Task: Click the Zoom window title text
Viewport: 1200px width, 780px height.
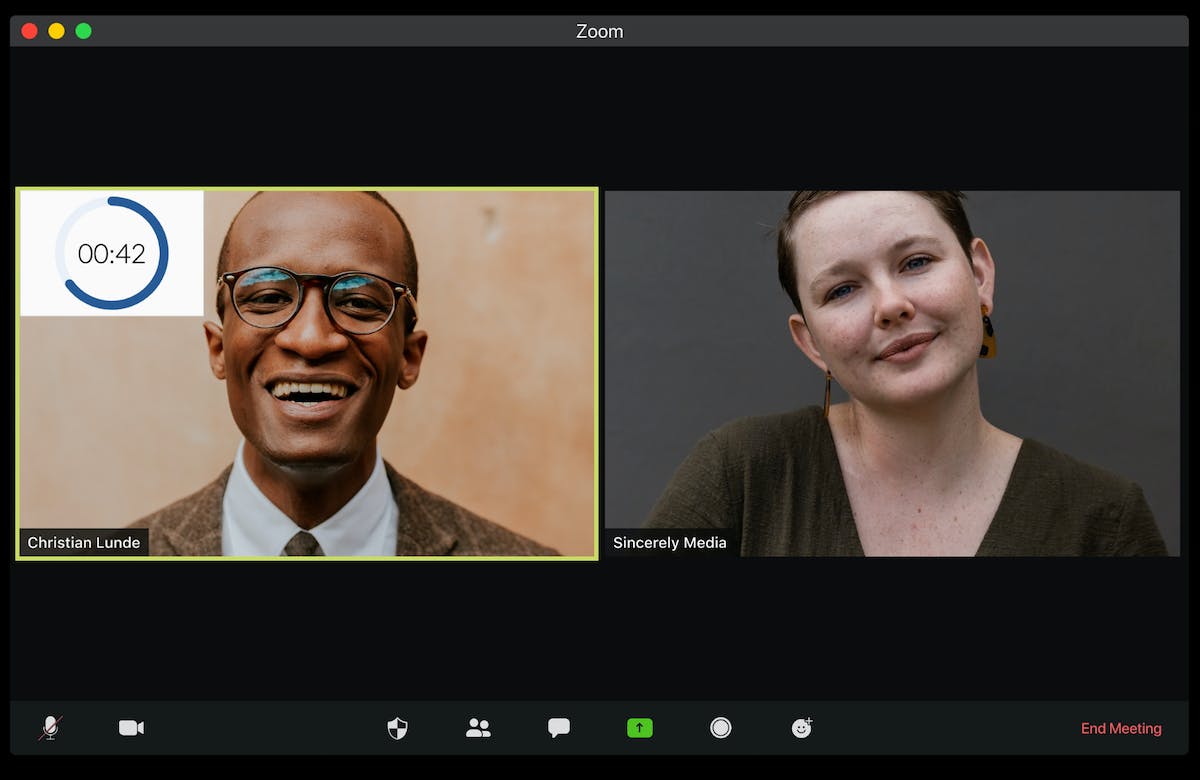Action: [600, 31]
